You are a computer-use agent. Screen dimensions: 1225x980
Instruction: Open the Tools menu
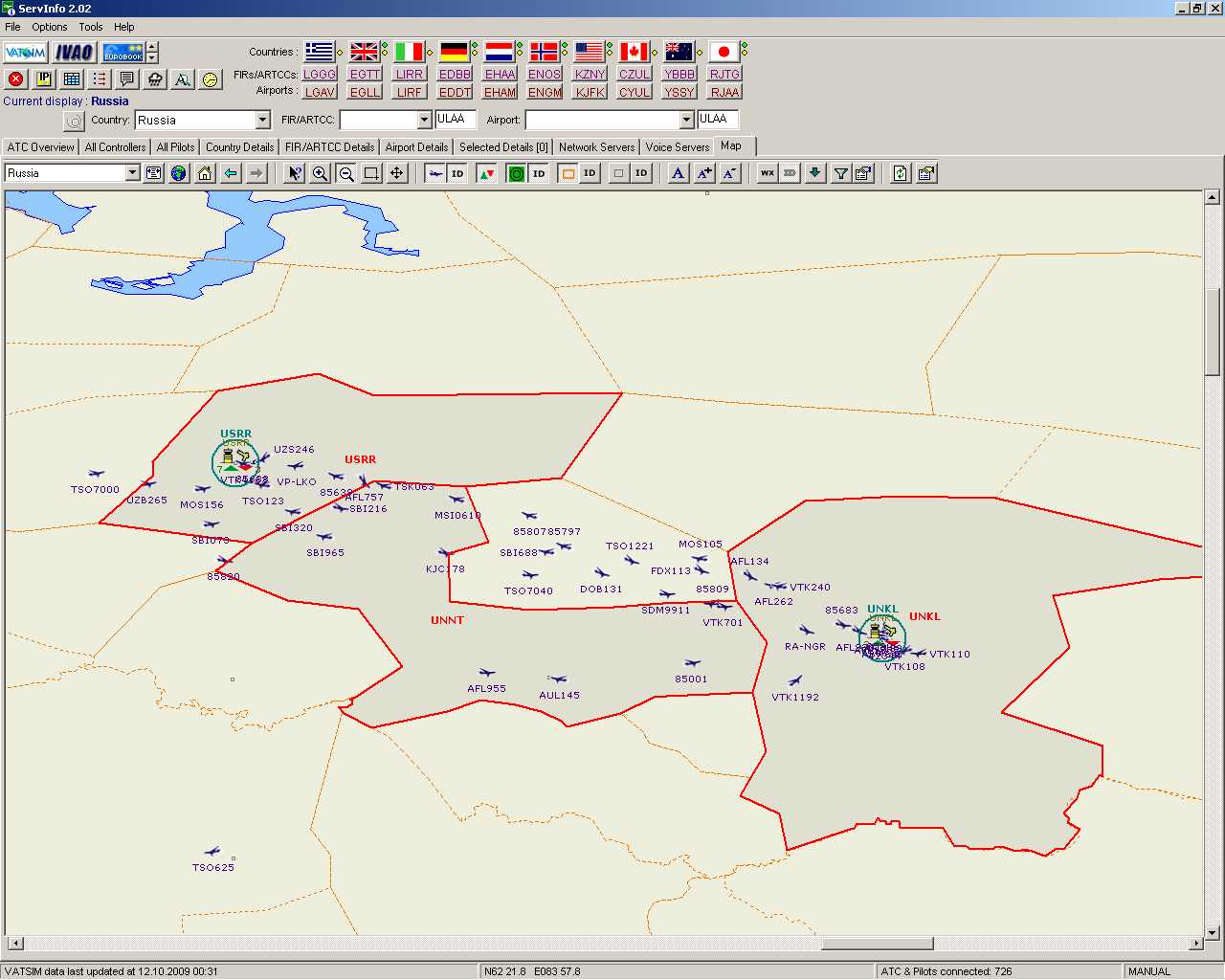click(x=90, y=27)
